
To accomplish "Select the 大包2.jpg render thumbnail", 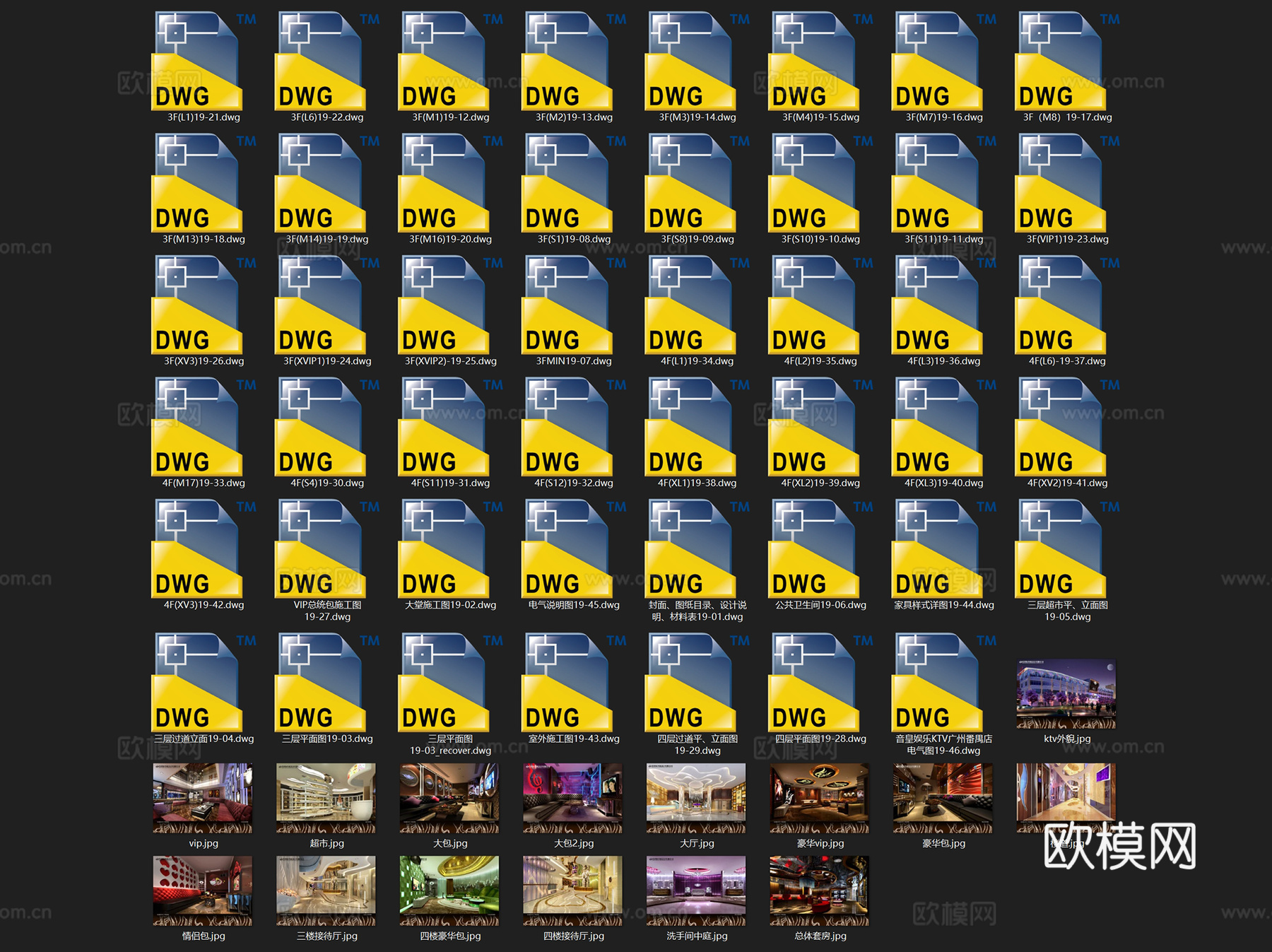I will (x=572, y=799).
